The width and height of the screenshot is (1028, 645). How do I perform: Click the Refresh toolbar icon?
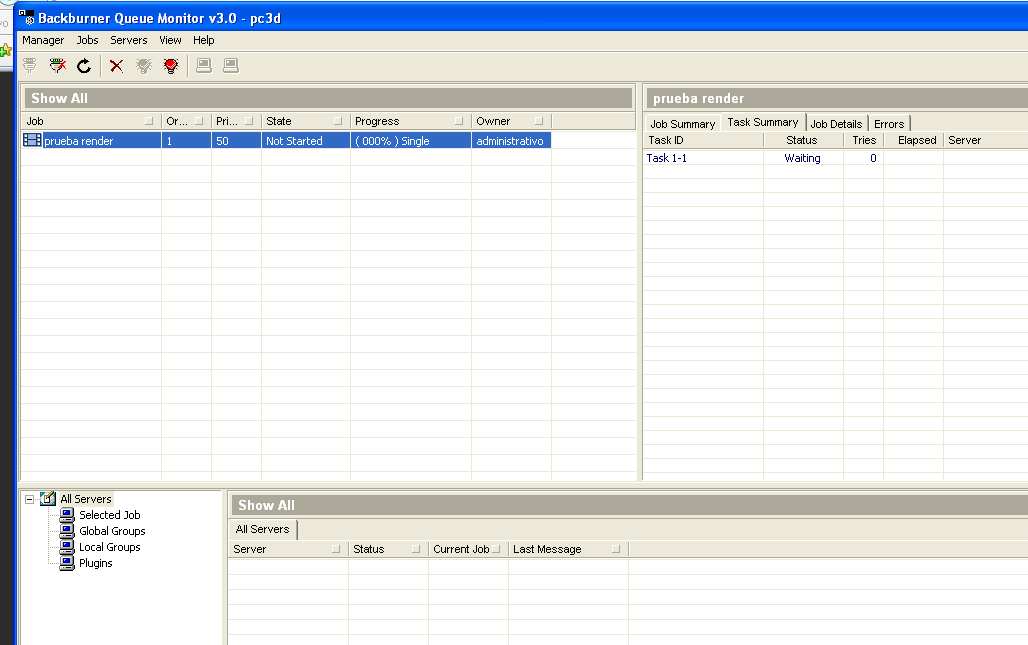pyautogui.click(x=84, y=66)
